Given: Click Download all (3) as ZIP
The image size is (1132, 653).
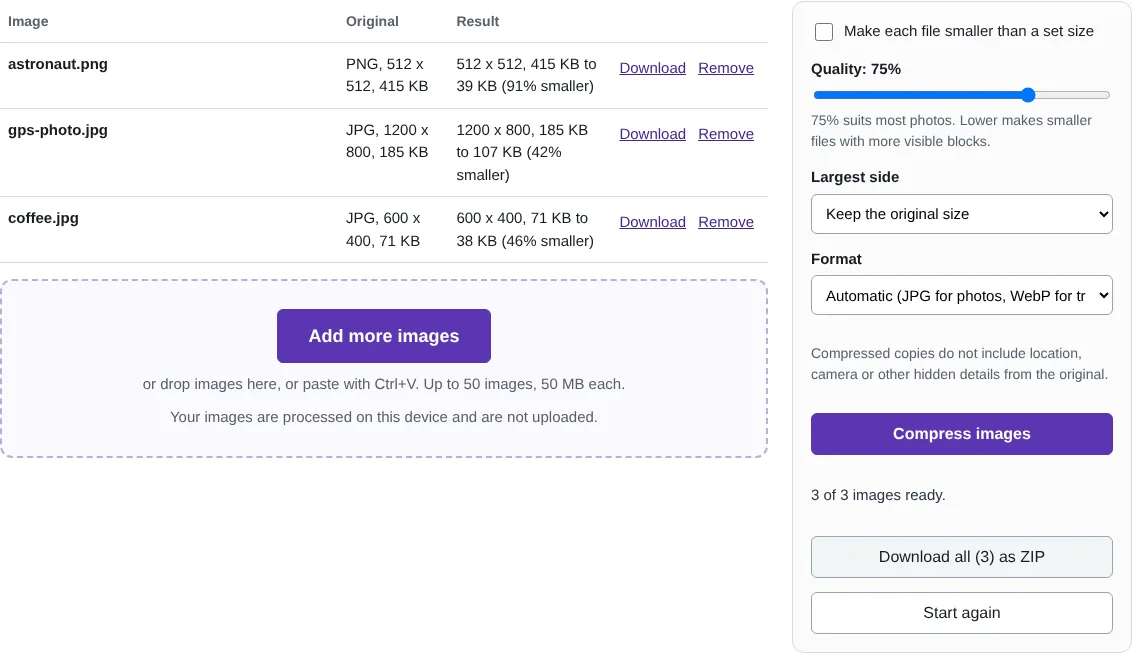Looking at the screenshot, I should 962,557.
